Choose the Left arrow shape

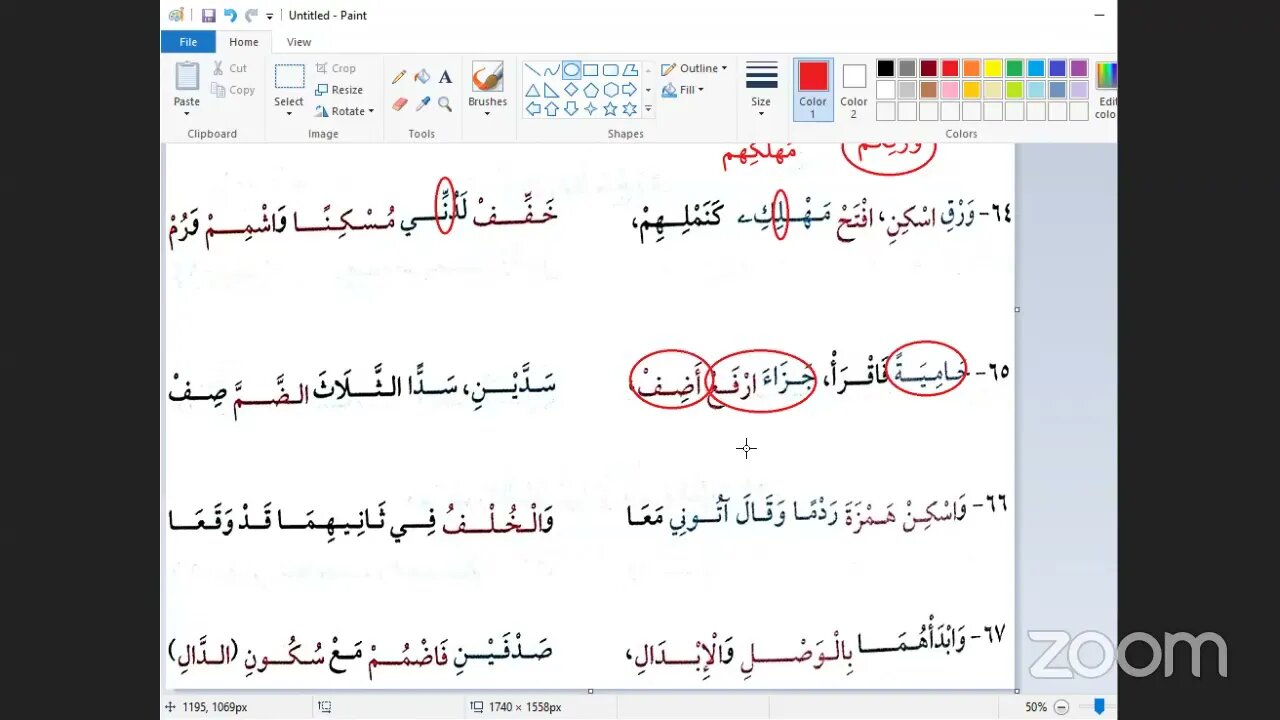(532, 108)
